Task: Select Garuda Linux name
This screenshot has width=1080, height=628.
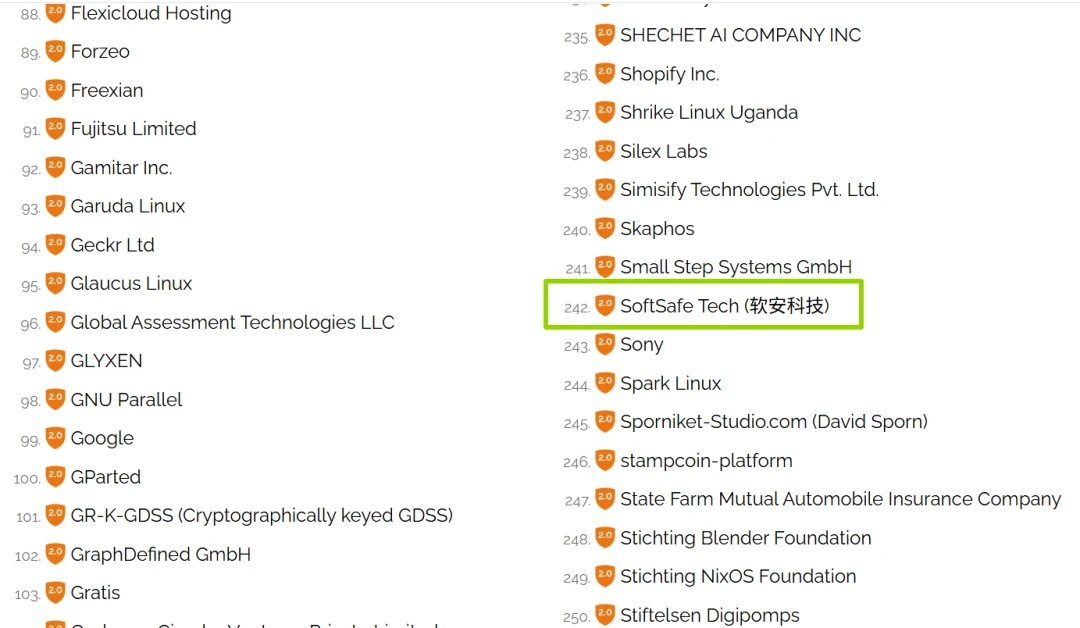Action: tap(127, 206)
